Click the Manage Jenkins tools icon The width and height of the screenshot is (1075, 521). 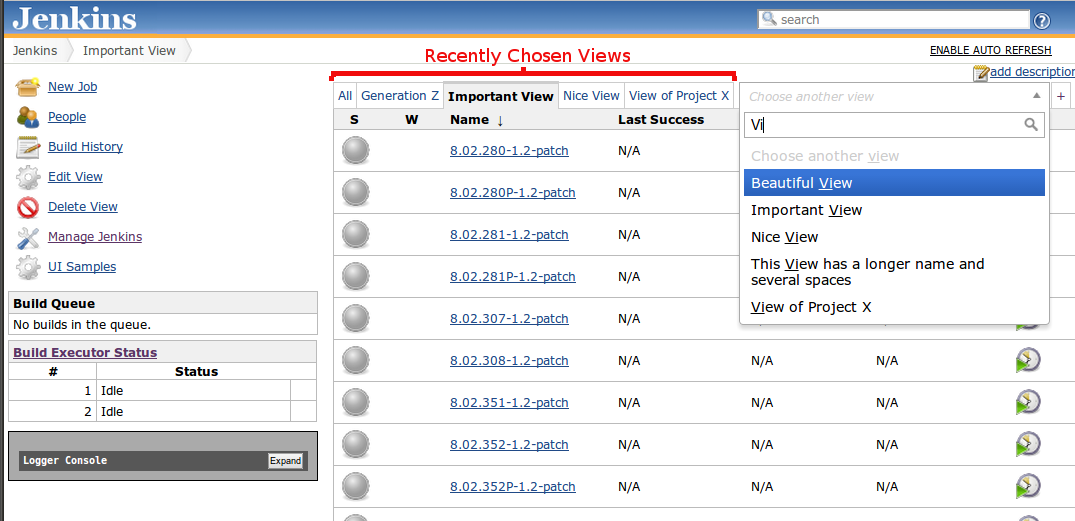click(x=28, y=237)
